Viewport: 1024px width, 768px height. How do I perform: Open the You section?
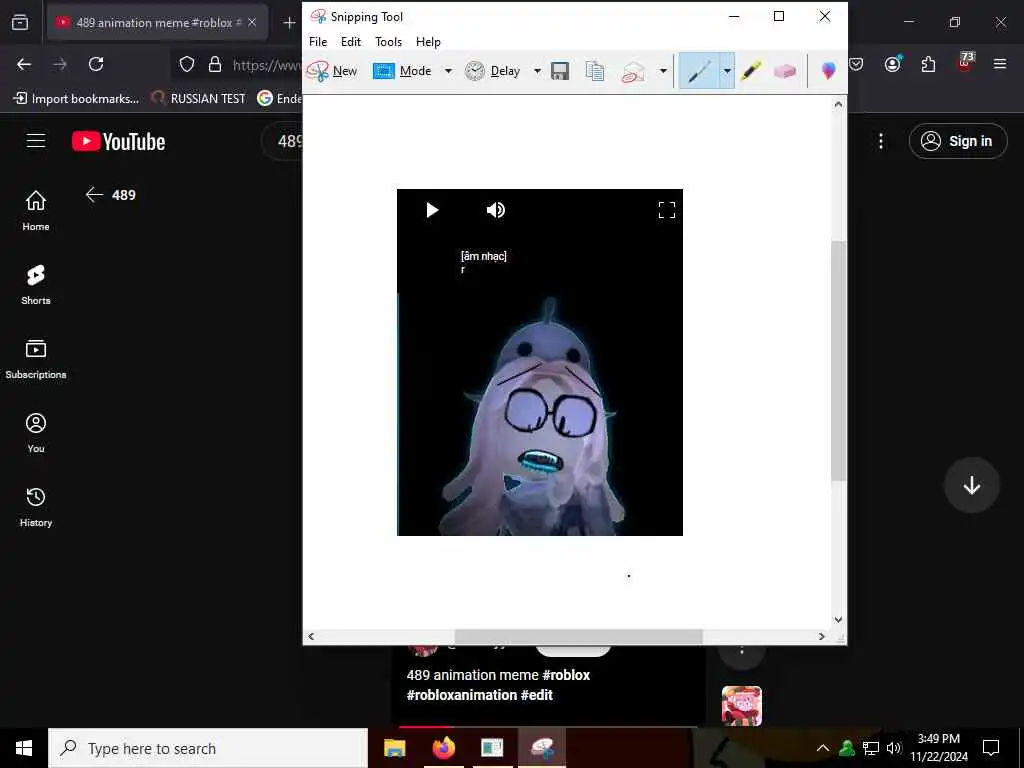36,432
